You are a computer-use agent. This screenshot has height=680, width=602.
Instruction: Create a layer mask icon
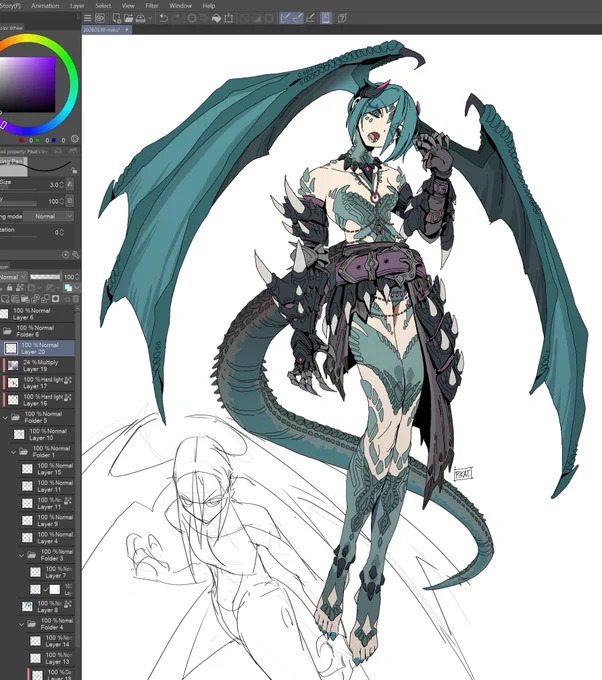click(x=56, y=299)
